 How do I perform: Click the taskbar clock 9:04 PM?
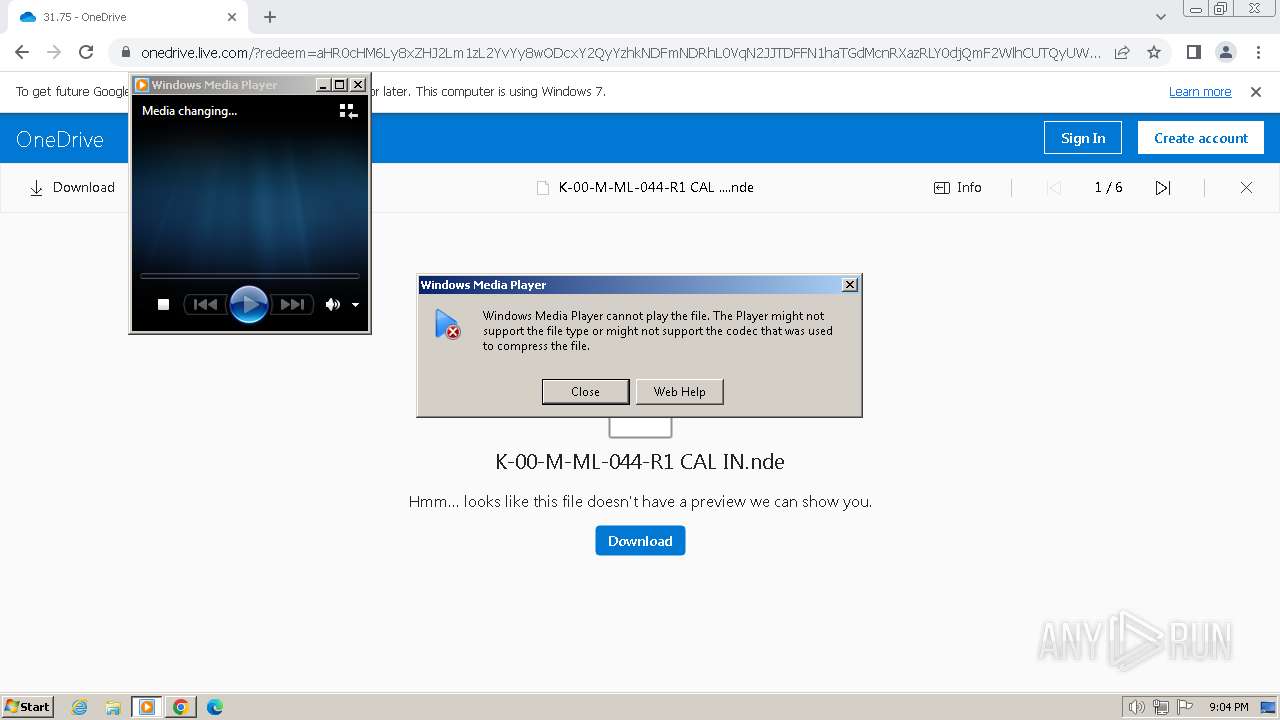click(1228, 707)
